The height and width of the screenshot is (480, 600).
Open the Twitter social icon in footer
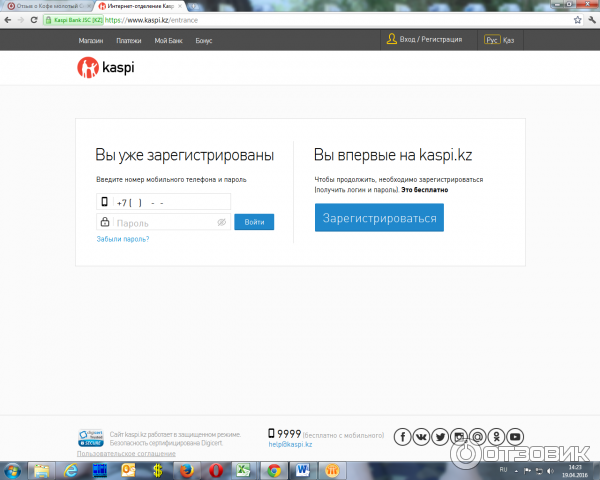tap(440, 437)
